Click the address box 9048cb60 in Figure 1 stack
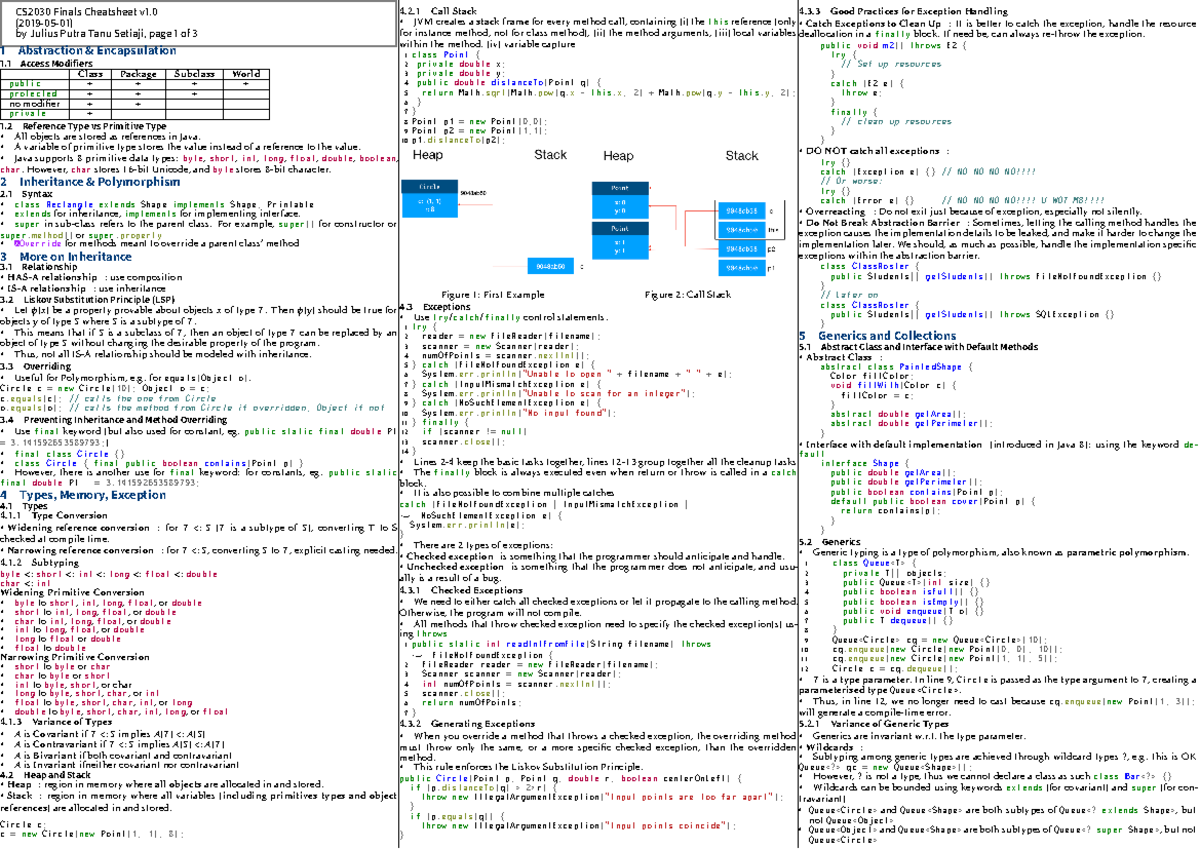The width and height of the screenshot is (1200, 849). (x=550, y=267)
